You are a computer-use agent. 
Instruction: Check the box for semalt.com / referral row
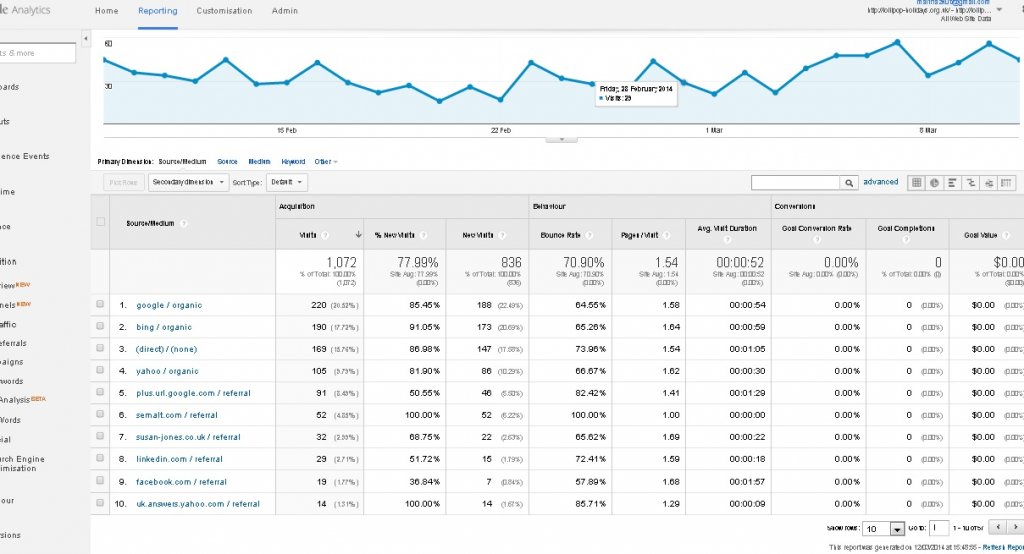click(100, 414)
